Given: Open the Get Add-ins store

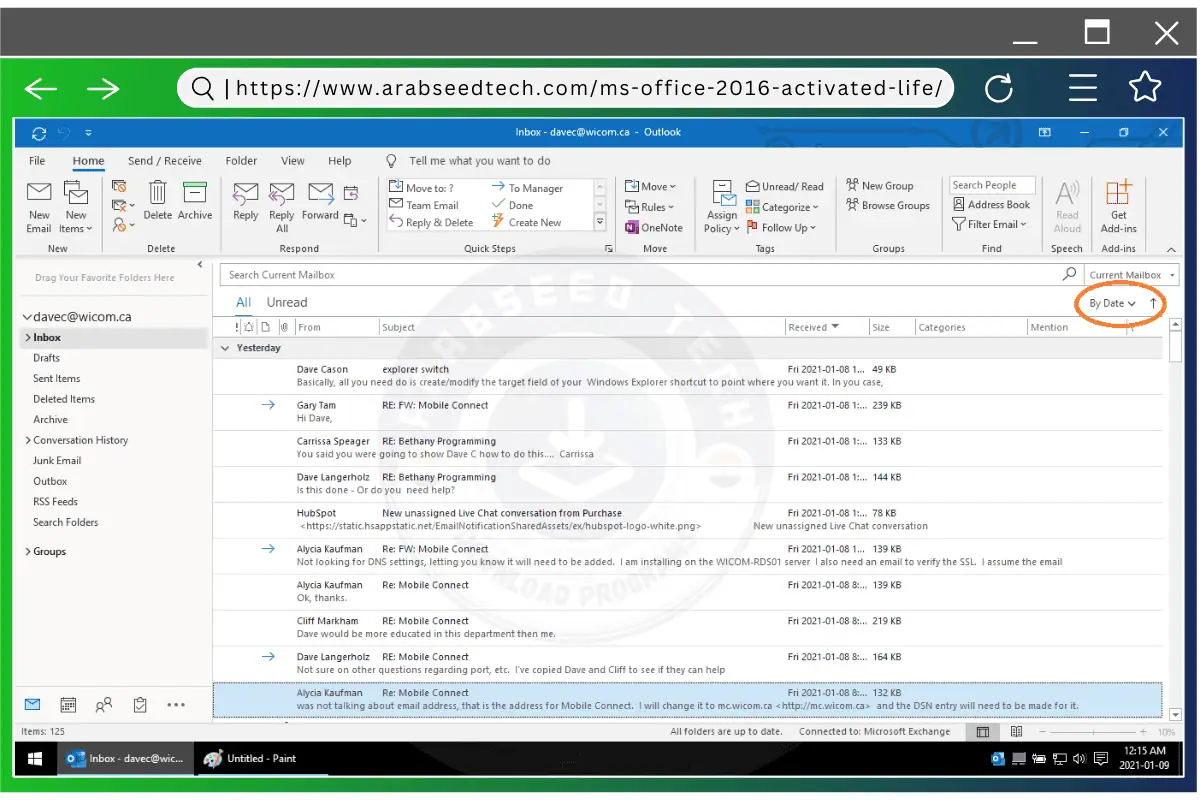Looking at the screenshot, I should point(1118,205).
